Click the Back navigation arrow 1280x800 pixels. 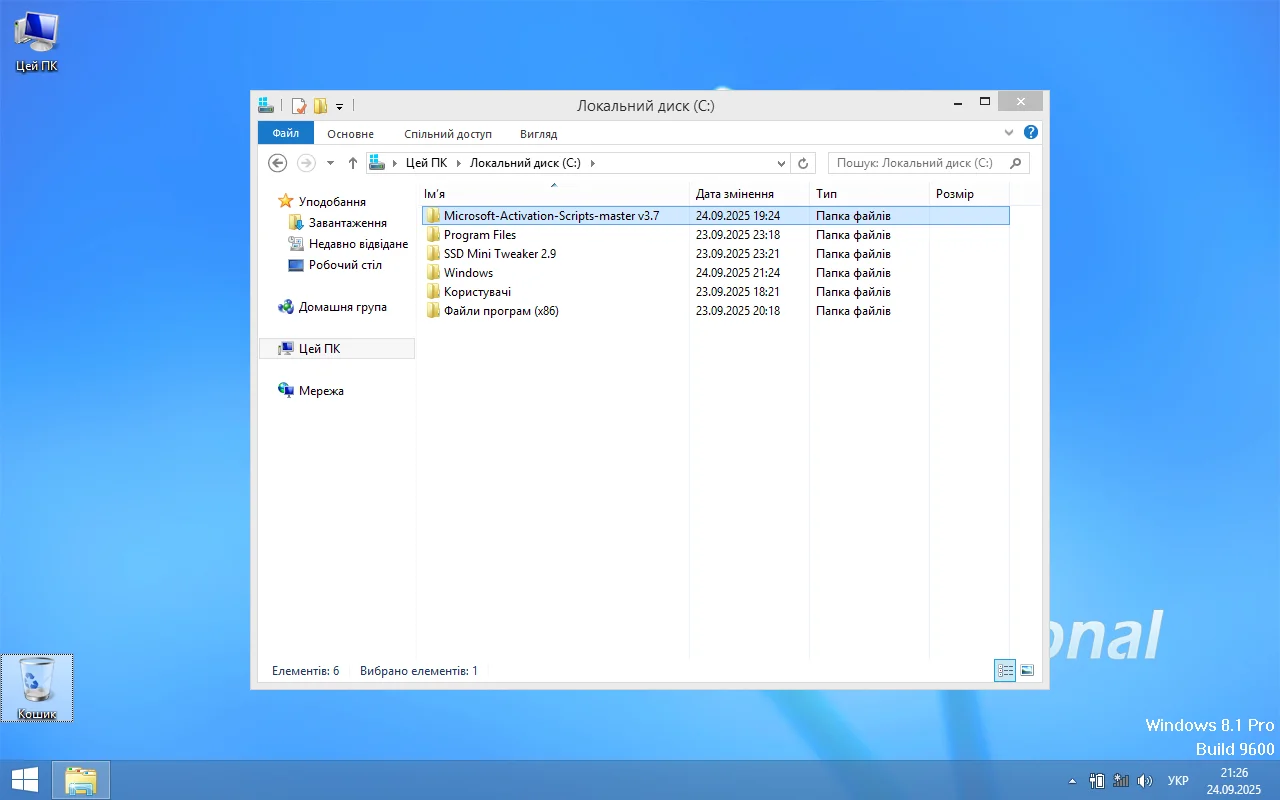tap(278, 163)
